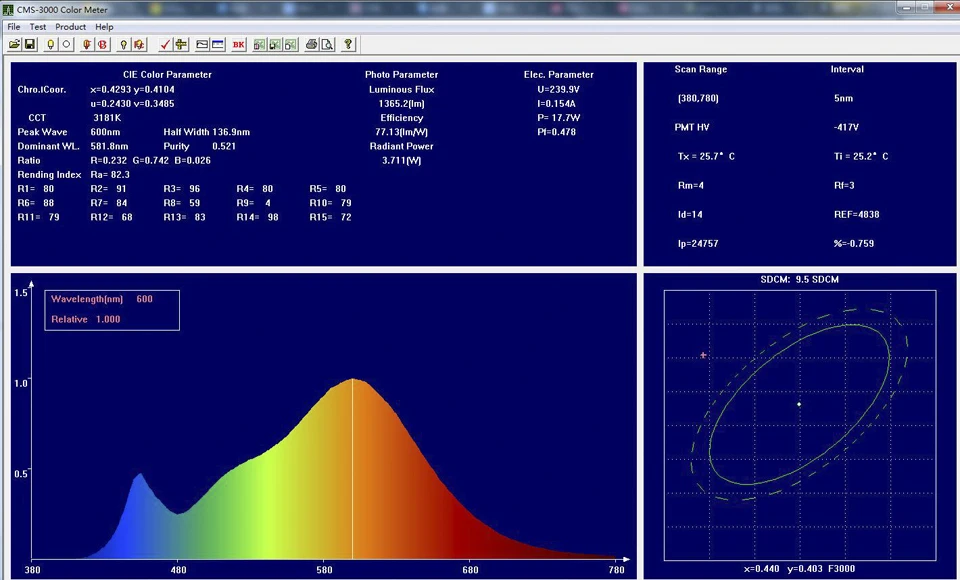Open the File menu
960x580 pixels.
click(13, 27)
